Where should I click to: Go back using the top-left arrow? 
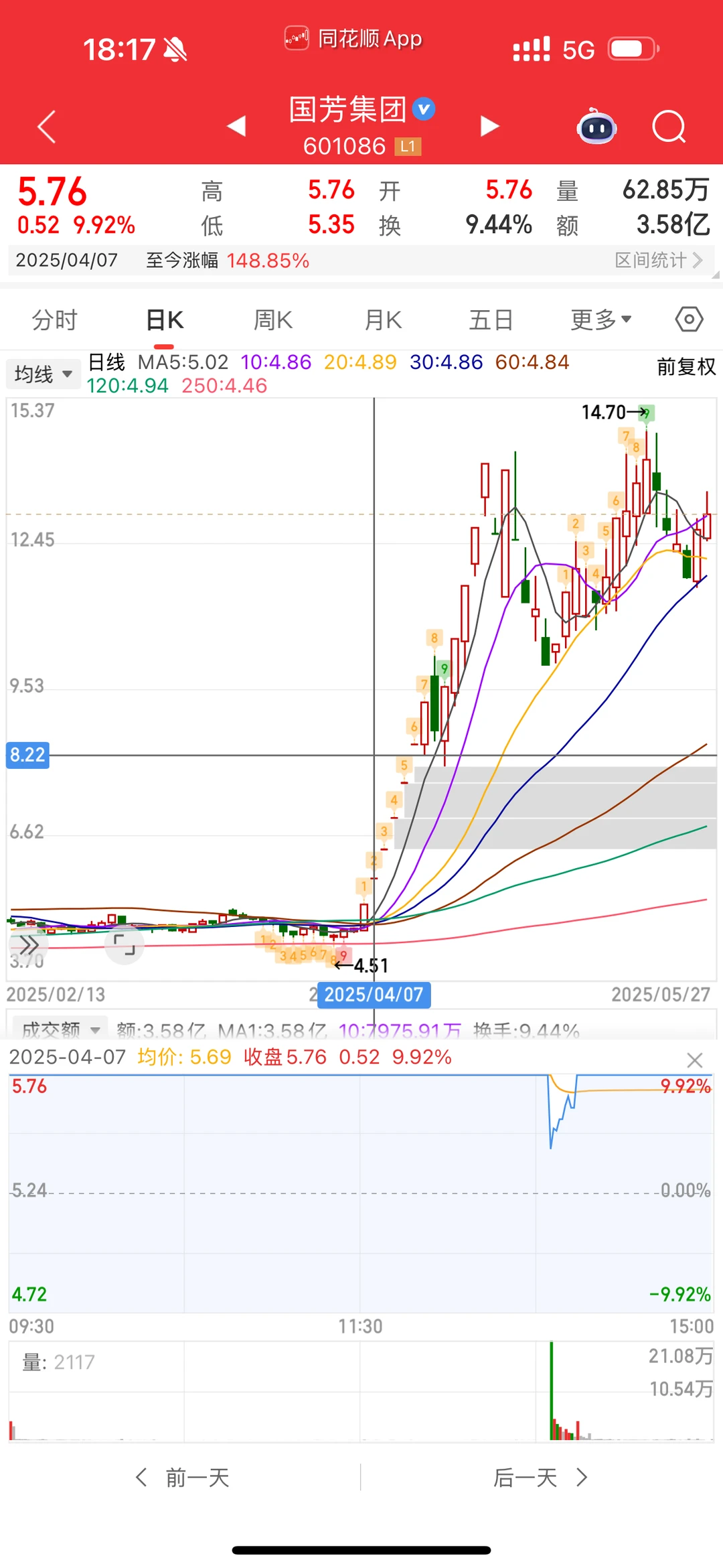point(46,126)
